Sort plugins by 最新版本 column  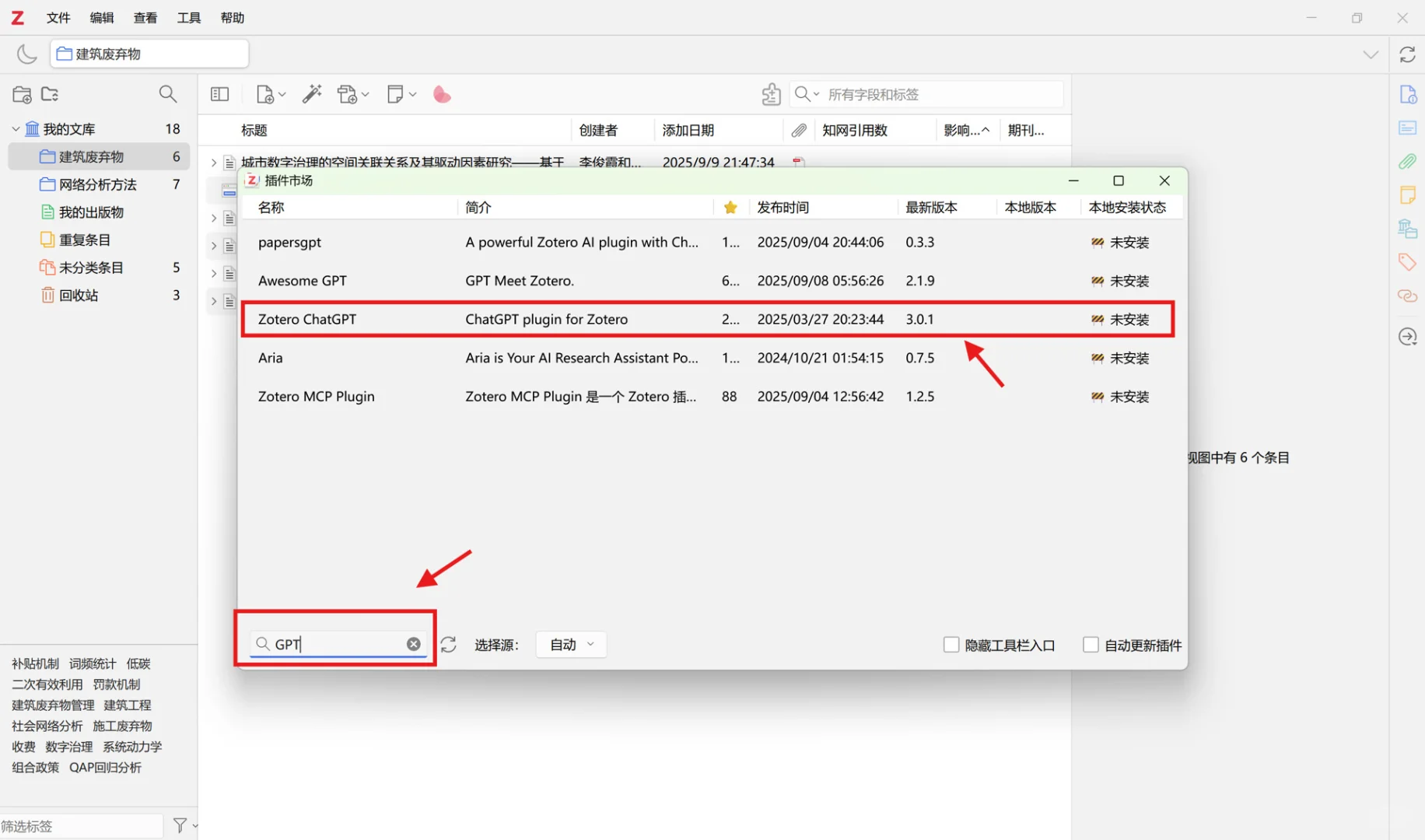pos(931,208)
